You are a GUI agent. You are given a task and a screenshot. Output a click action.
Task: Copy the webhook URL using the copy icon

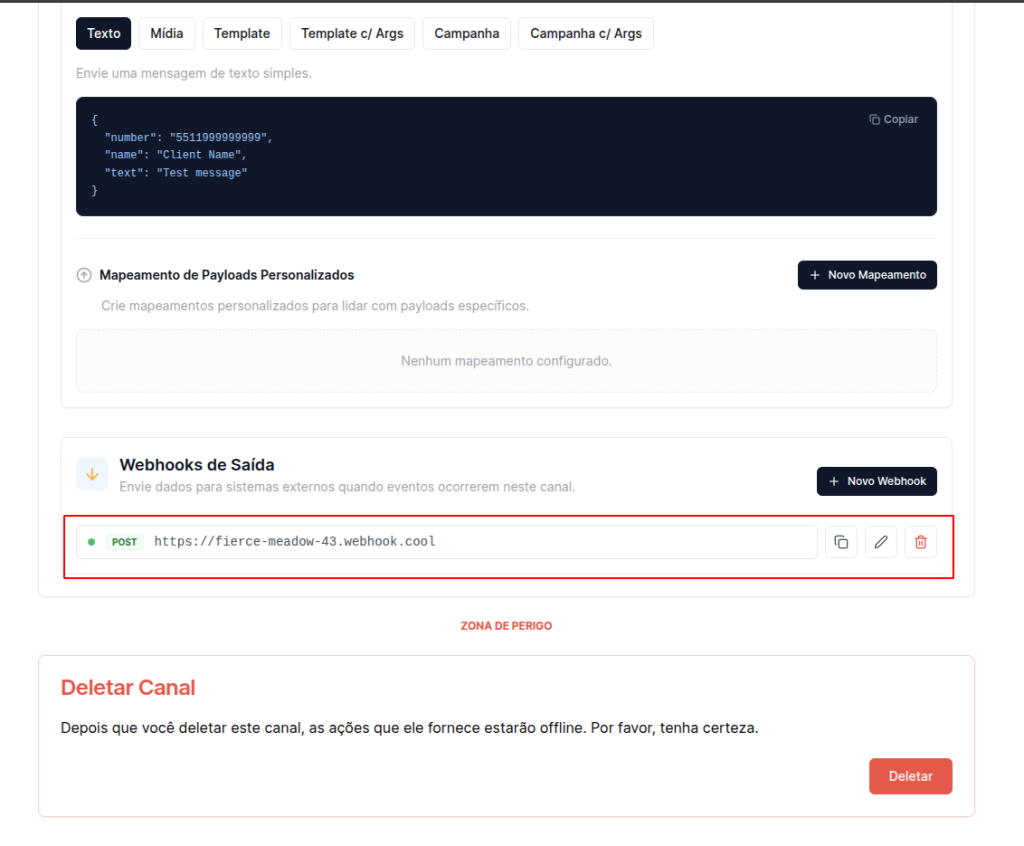(841, 542)
